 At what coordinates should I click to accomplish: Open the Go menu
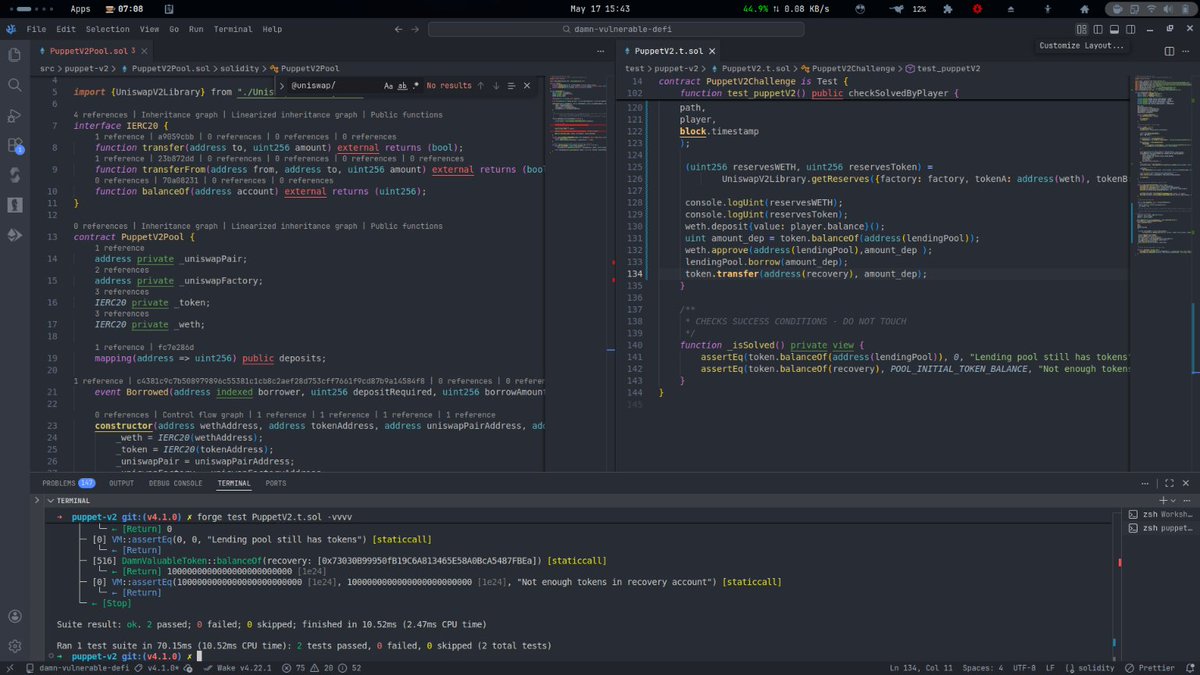pyautogui.click(x=174, y=30)
